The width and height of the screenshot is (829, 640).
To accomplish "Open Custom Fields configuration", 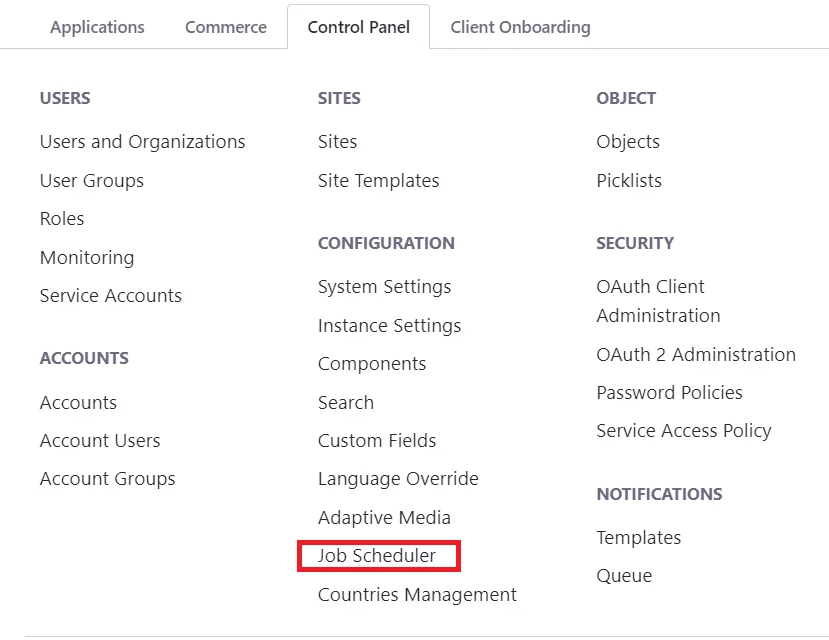I will [x=377, y=441].
